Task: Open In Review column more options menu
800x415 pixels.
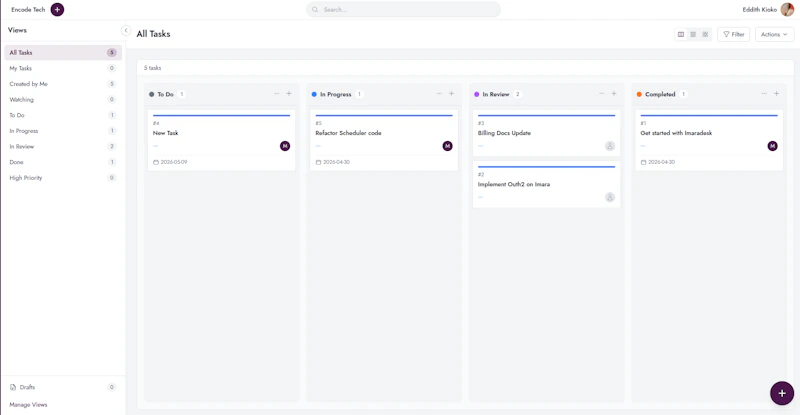Action: 602,94
